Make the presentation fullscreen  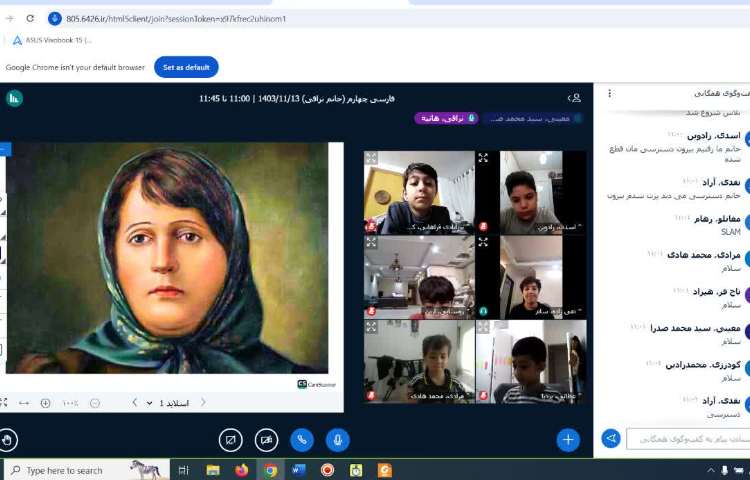tap(3, 403)
